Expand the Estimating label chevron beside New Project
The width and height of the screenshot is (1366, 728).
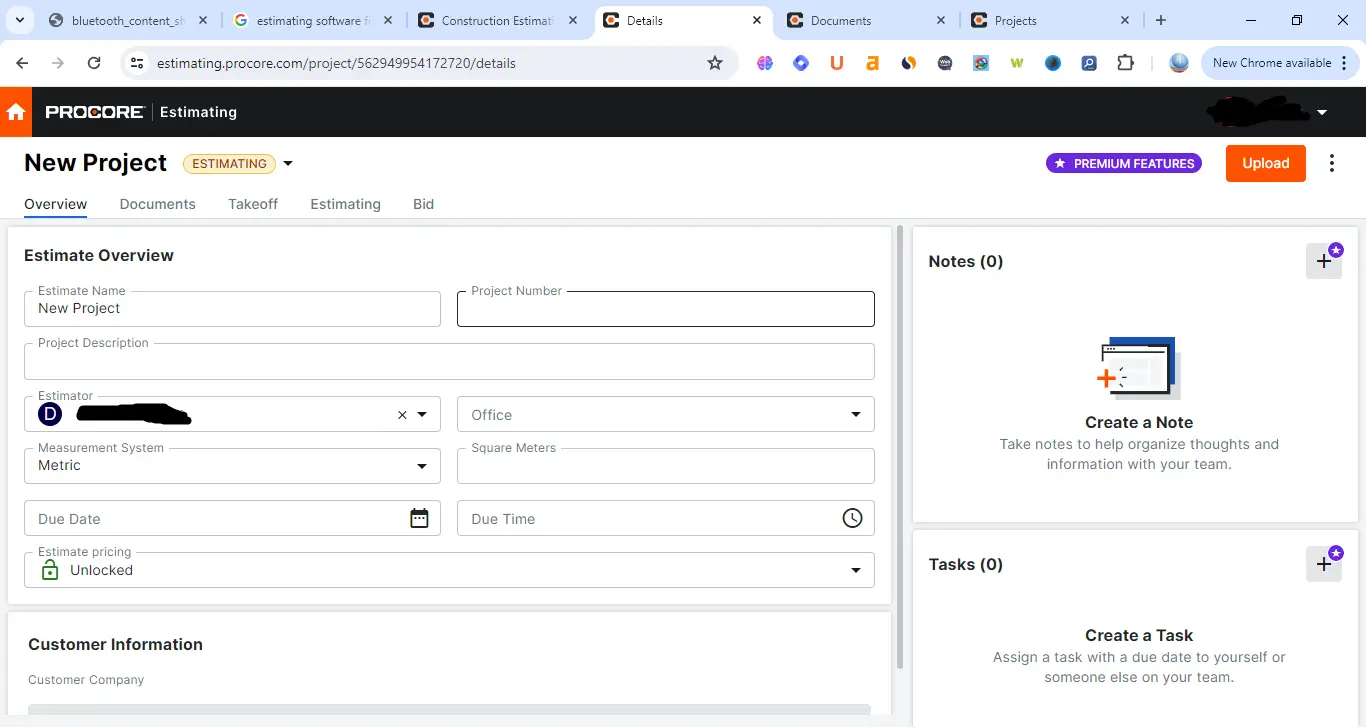pyautogui.click(x=288, y=163)
